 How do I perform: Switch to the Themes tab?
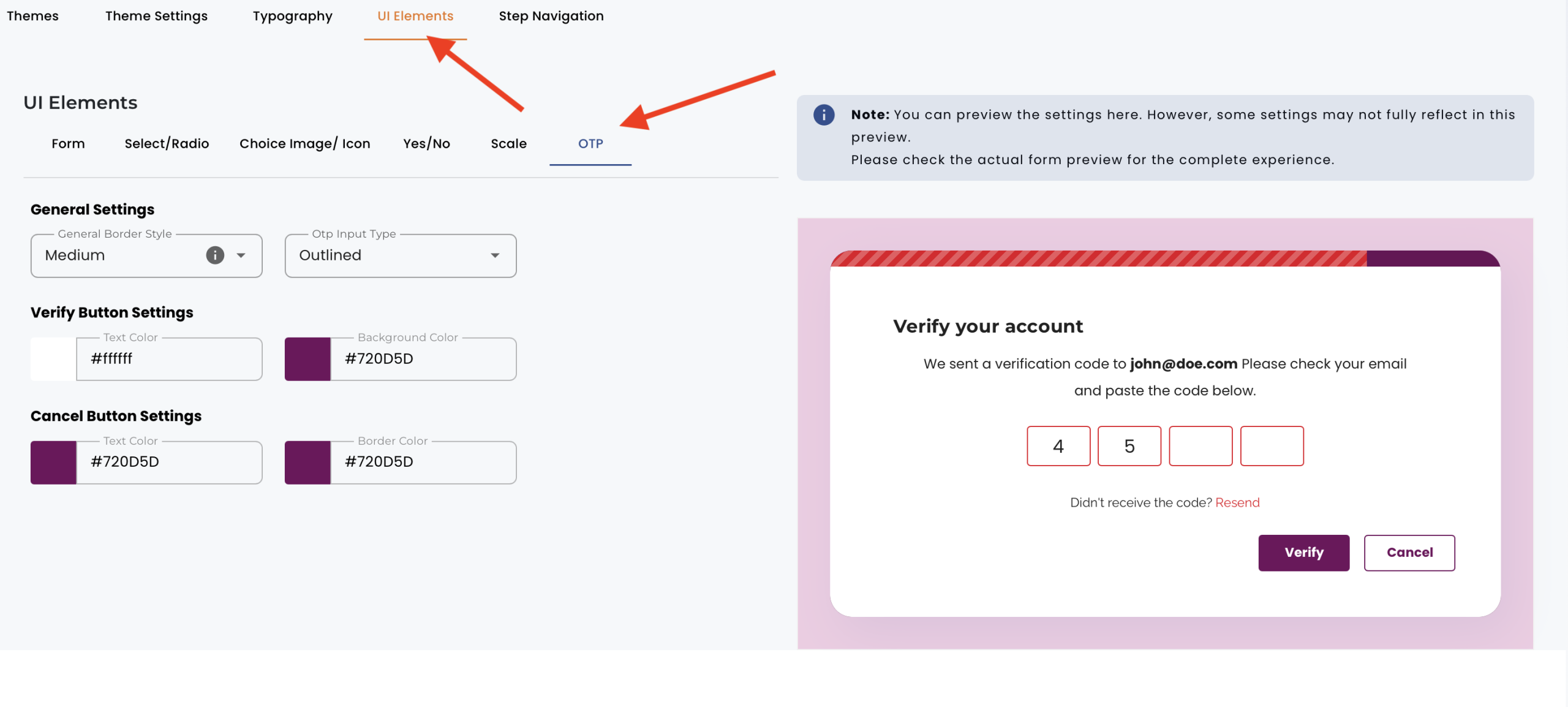click(32, 16)
